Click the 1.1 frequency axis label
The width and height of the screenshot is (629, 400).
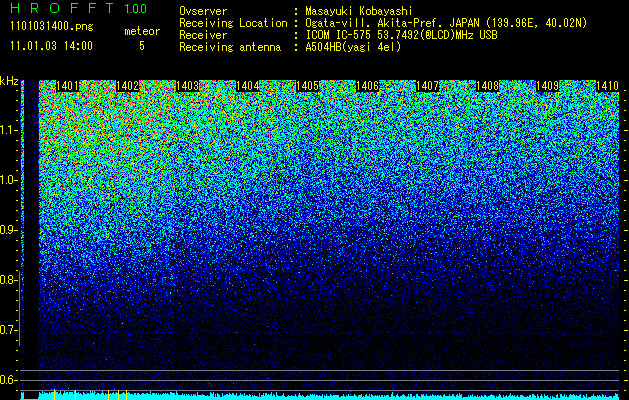tap(8, 130)
